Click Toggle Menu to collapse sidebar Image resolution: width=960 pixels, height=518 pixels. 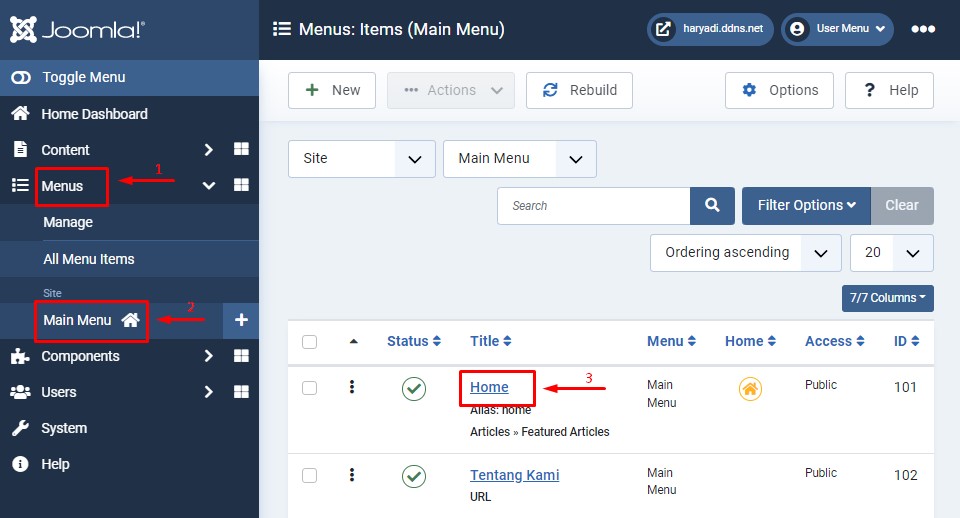point(83,78)
